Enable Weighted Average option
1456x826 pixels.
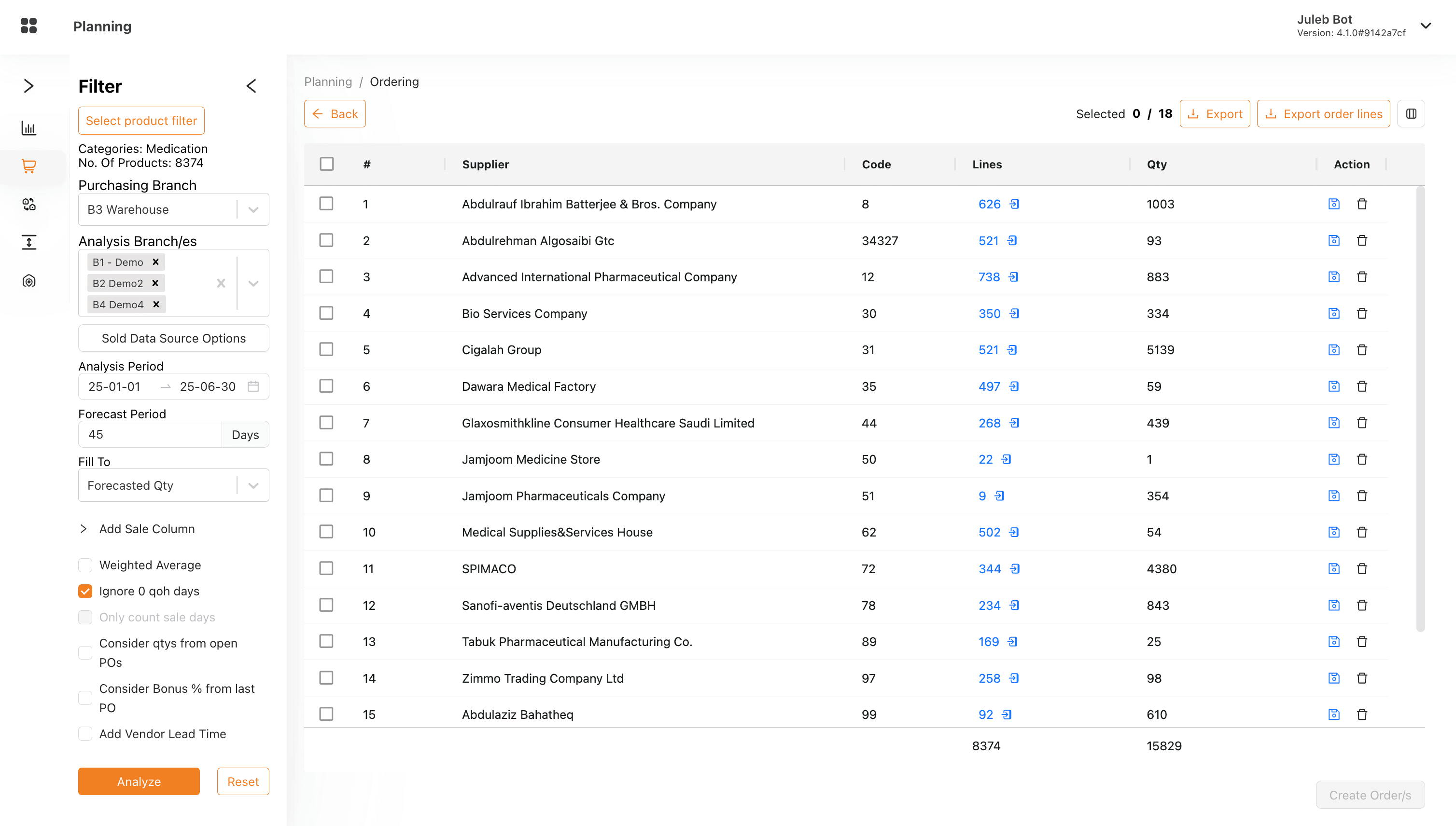coord(85,565)
